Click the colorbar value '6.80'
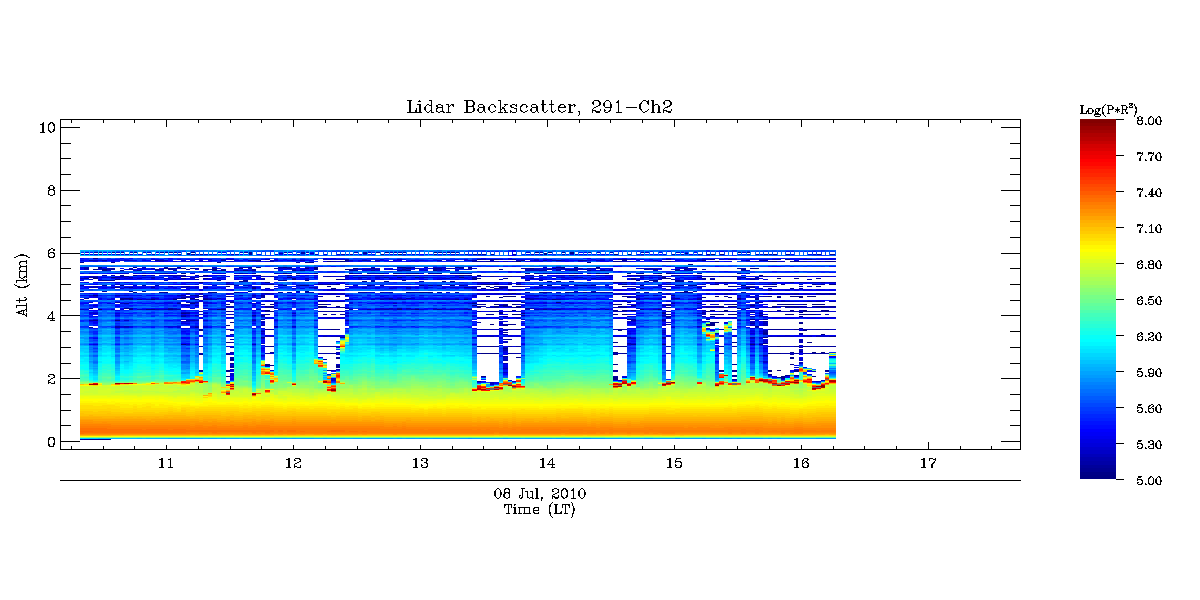Screen dimensions: 1200x600 click(1149, 265)
